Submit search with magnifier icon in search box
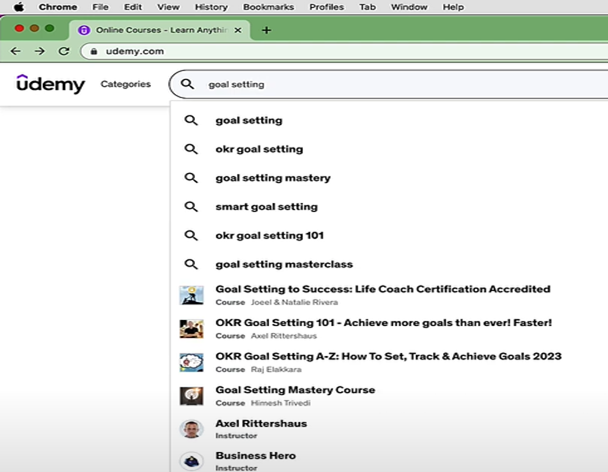The height and width of the screenshot is (472, 608). coord(187,84)
